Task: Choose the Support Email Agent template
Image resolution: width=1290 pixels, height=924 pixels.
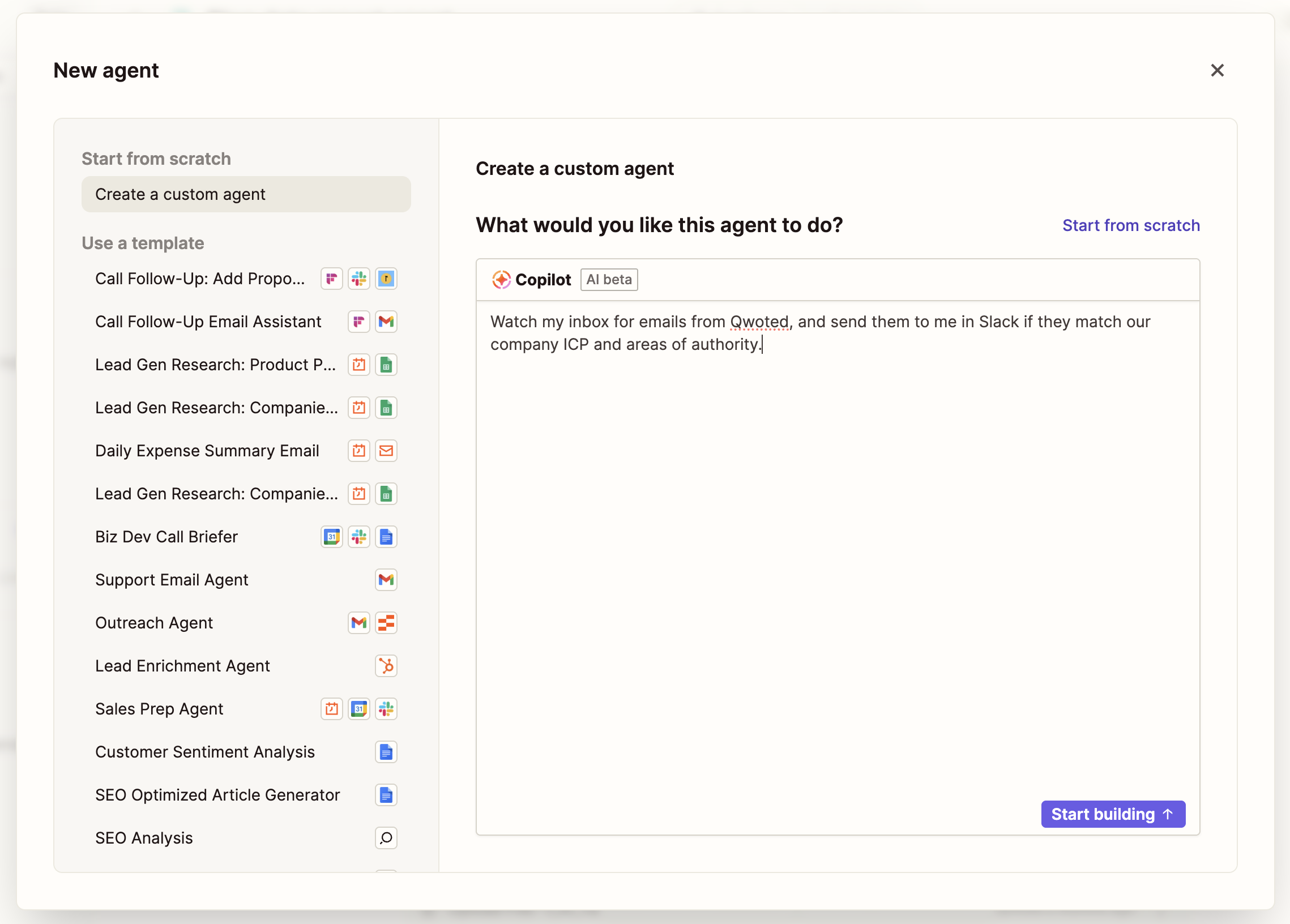Action: coord(171,580)
